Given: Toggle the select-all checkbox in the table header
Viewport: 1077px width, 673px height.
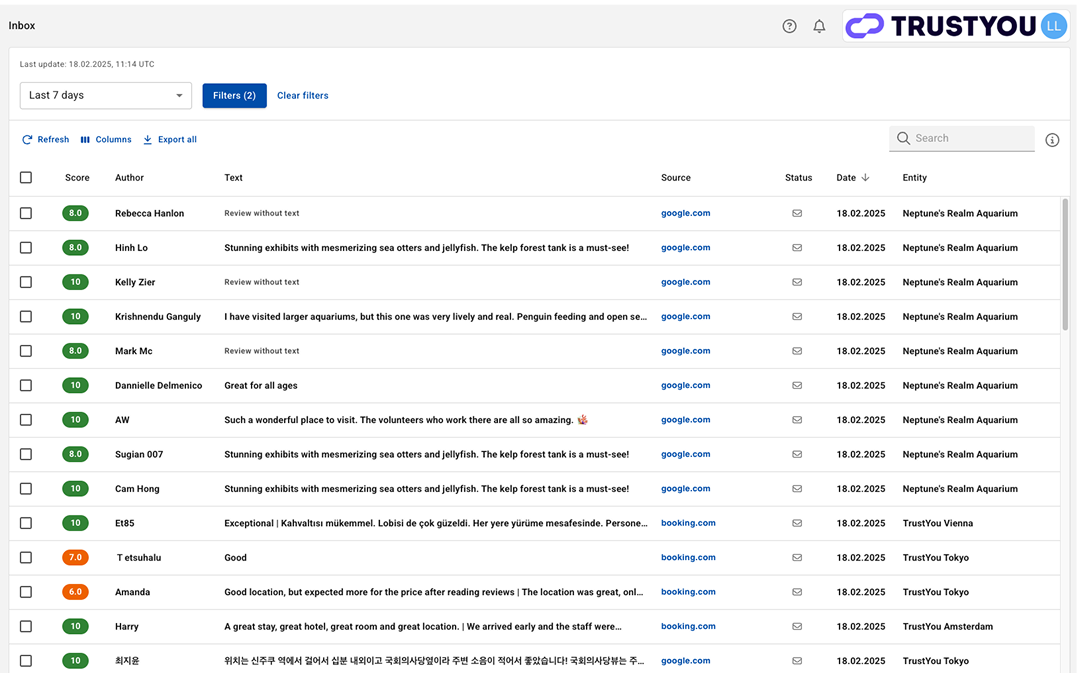Looking at the screenshot, I should tap(26, 177).
